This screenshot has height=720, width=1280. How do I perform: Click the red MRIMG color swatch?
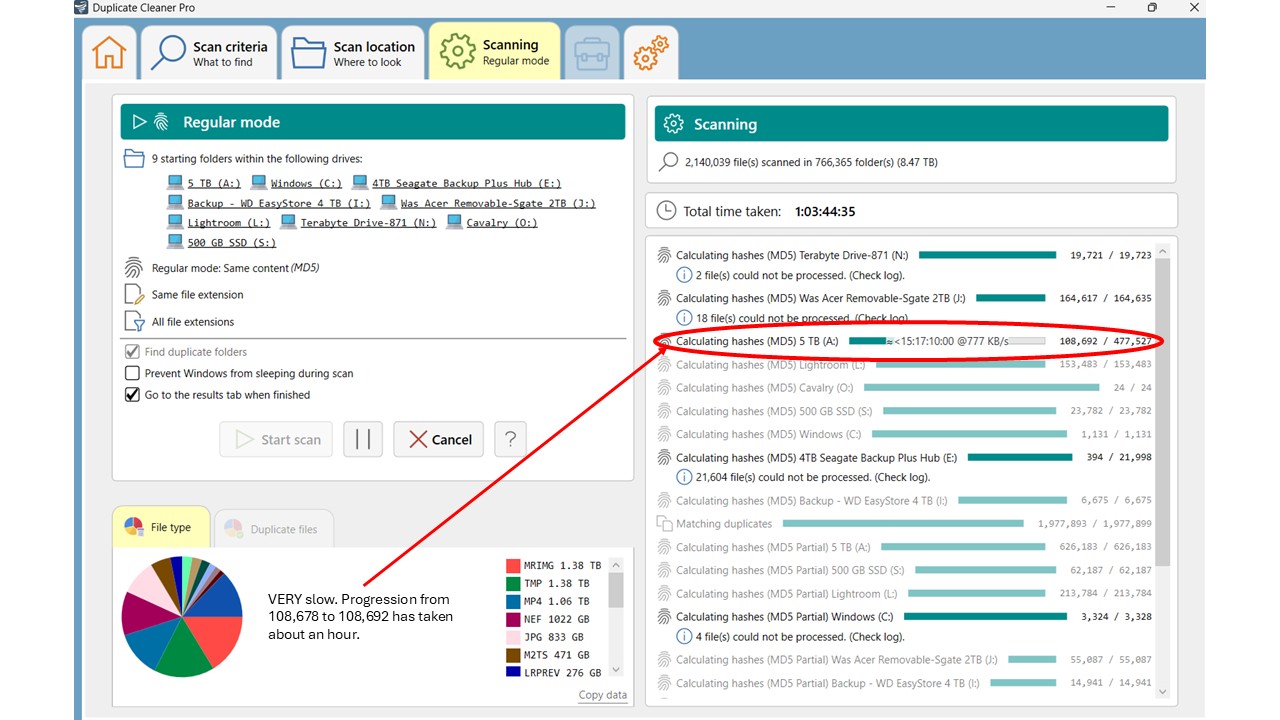[x=513, y=566]
